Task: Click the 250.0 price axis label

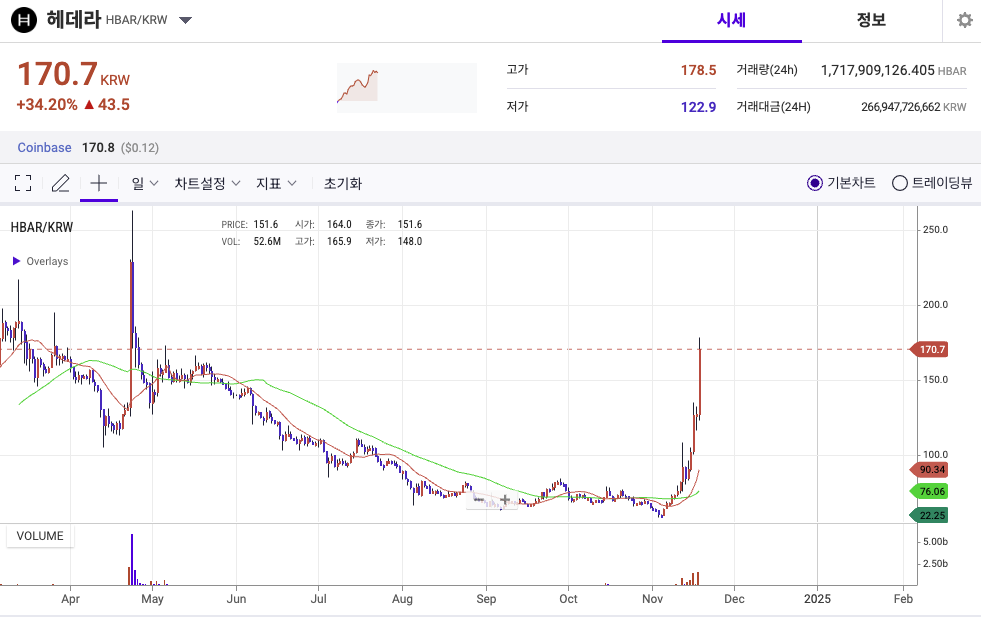Action: (935, 230)
